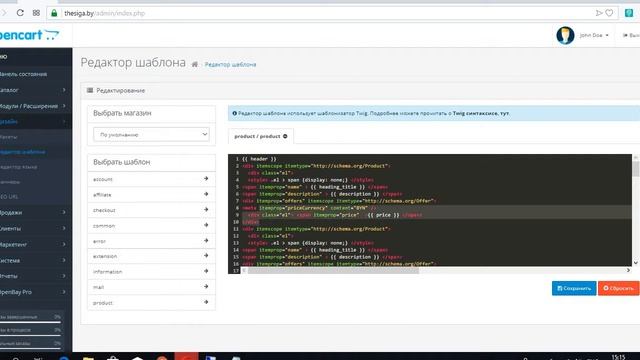Expand the Каталог sidebar menu
640x360 pixels.
click(36, 90)
